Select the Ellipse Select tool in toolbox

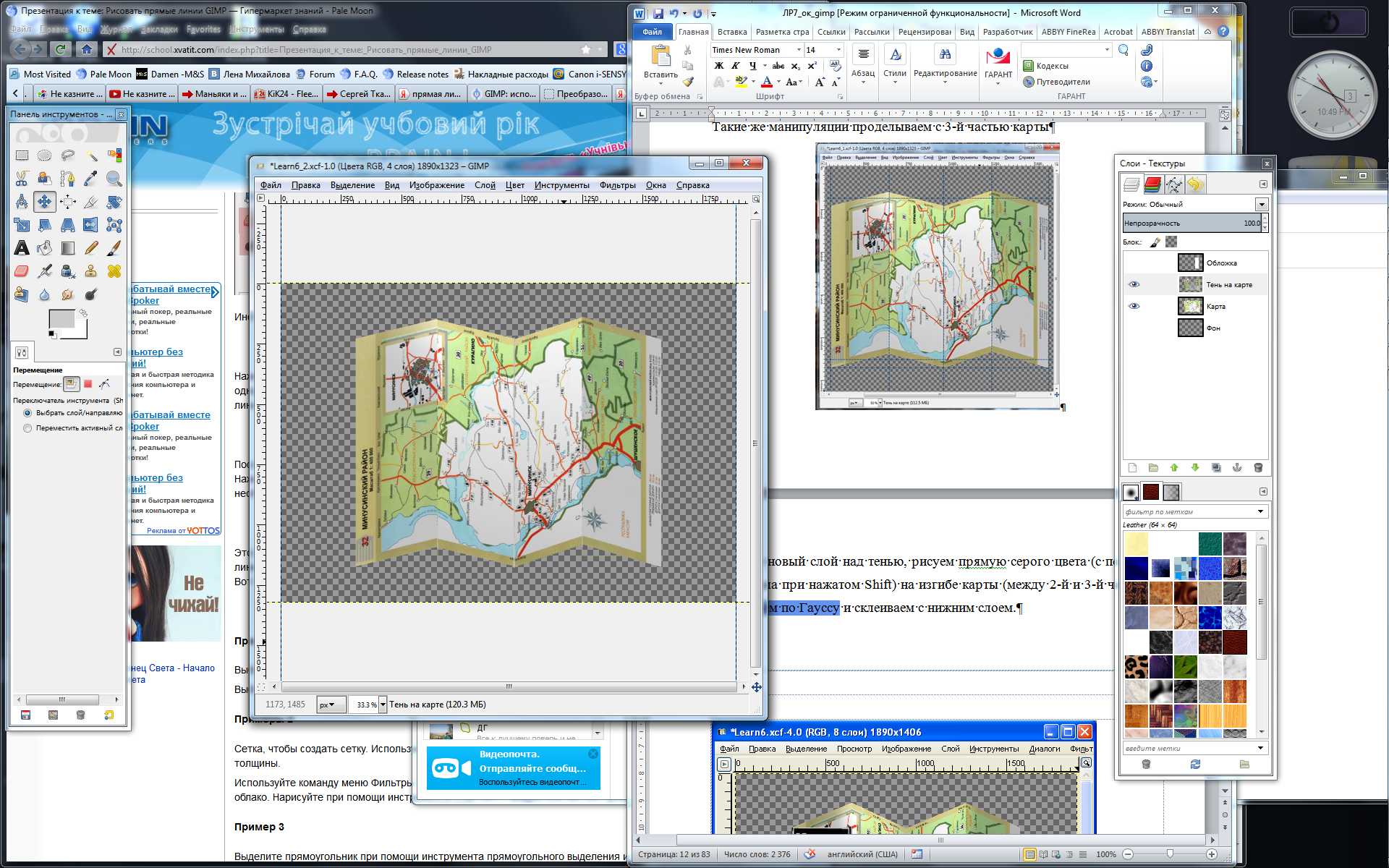point(45,156)
